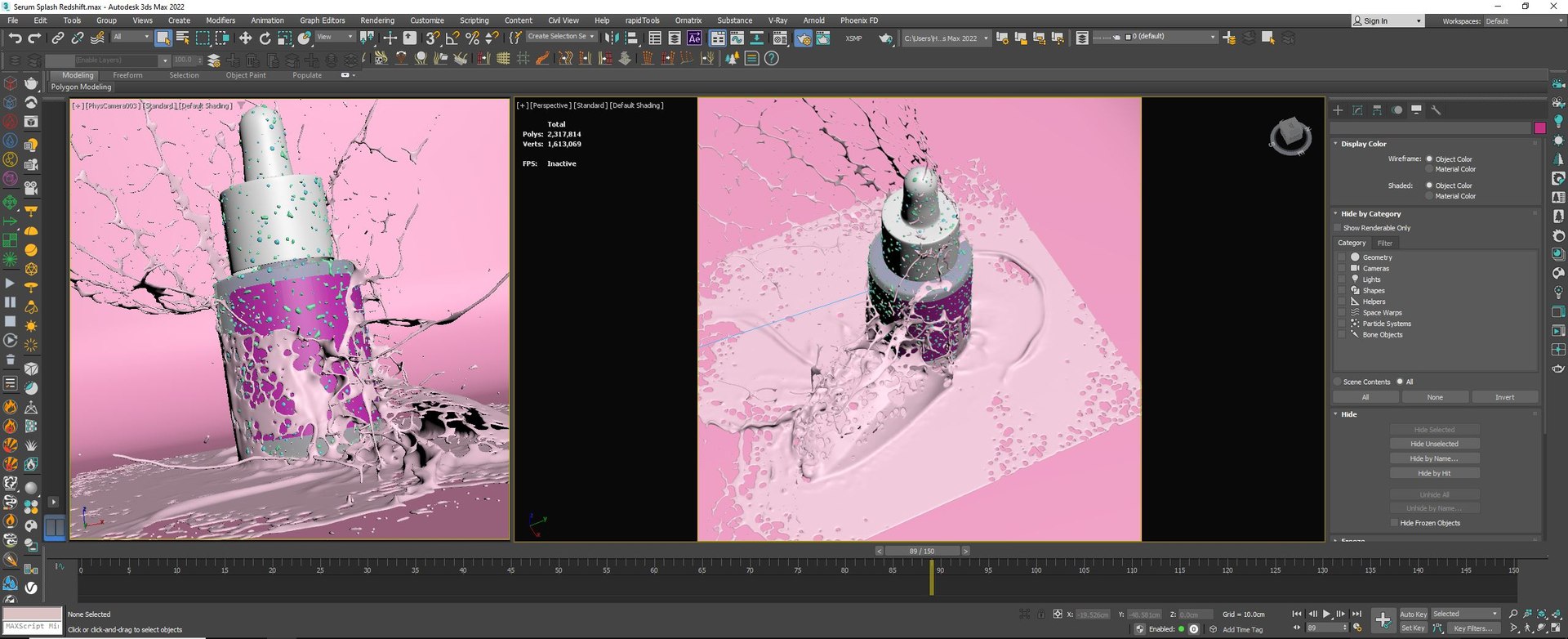Open the help question mark icon

(x=772, y=59)
